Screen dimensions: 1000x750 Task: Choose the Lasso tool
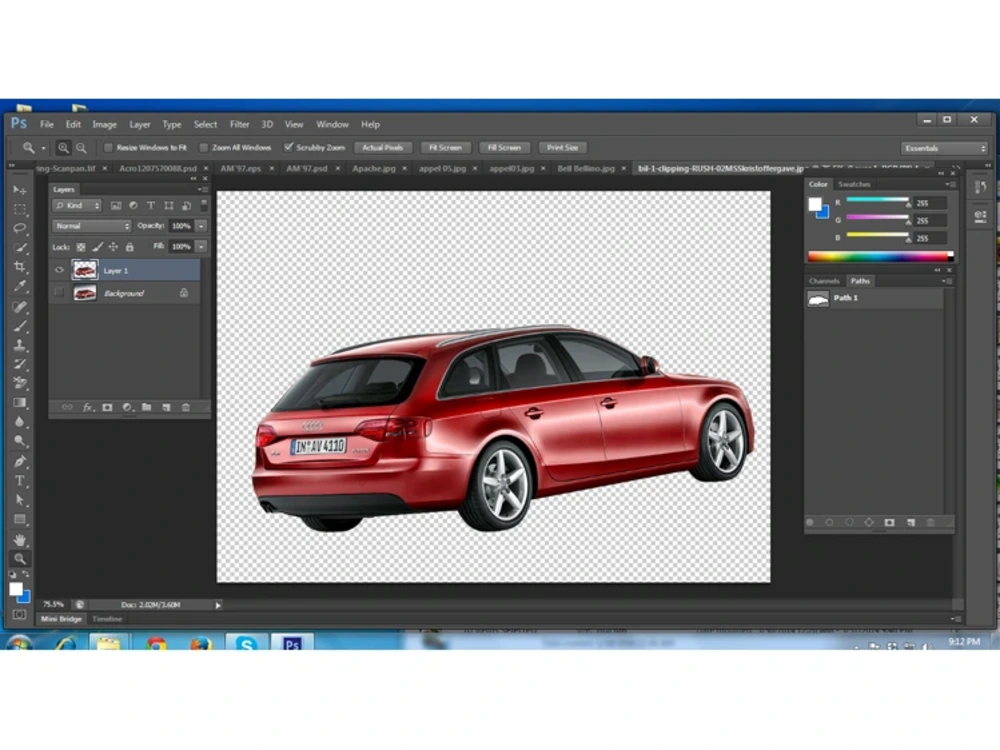tap(20, 228)
